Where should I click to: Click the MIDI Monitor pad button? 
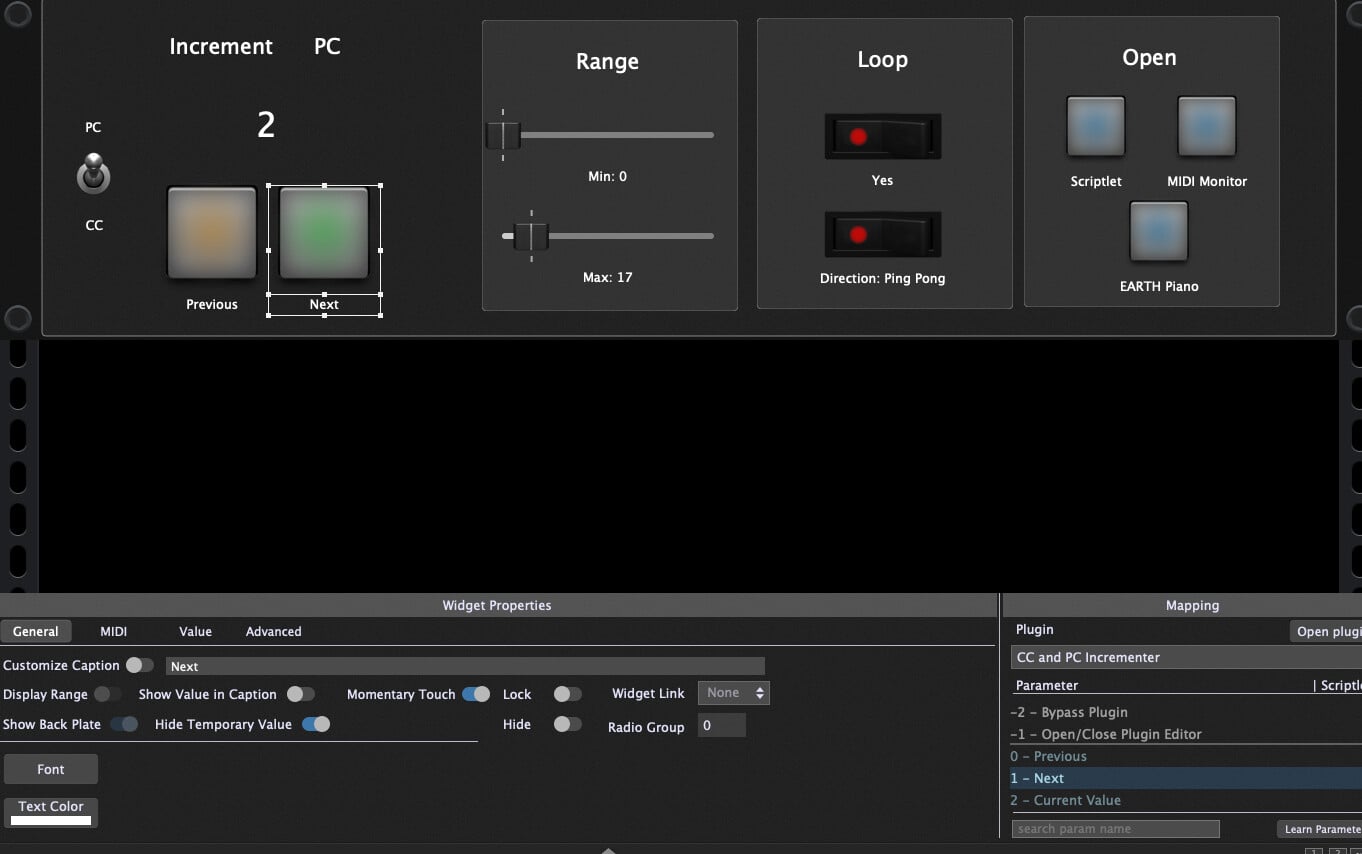[x=1206, y=127]
